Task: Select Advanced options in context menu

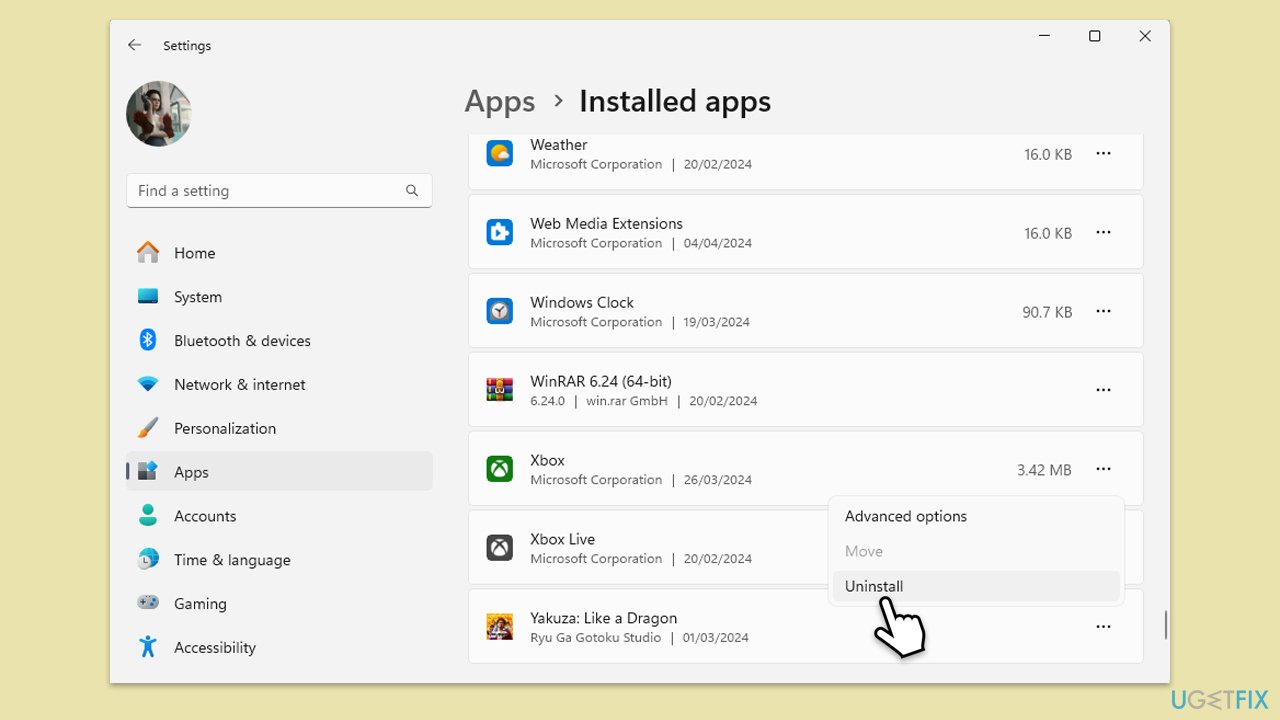Action: pyautogui.click(x=905, y=516)
